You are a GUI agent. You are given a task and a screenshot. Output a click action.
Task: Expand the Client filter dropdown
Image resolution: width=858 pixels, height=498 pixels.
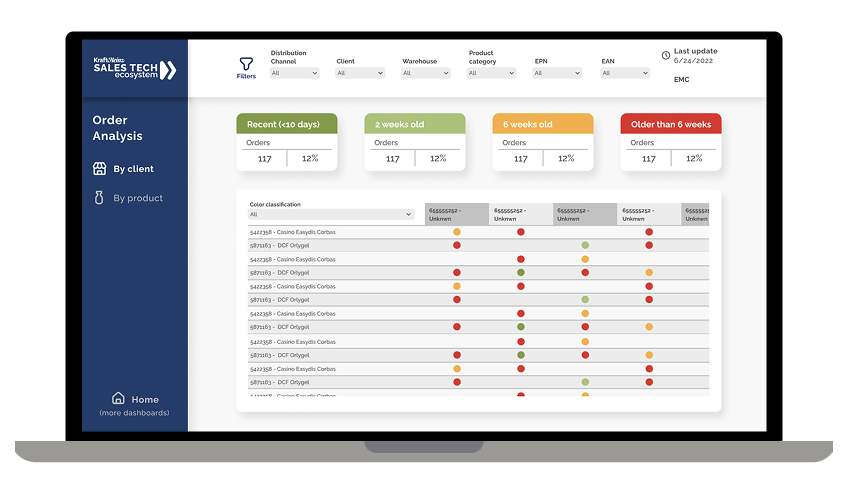click(360, 73)
